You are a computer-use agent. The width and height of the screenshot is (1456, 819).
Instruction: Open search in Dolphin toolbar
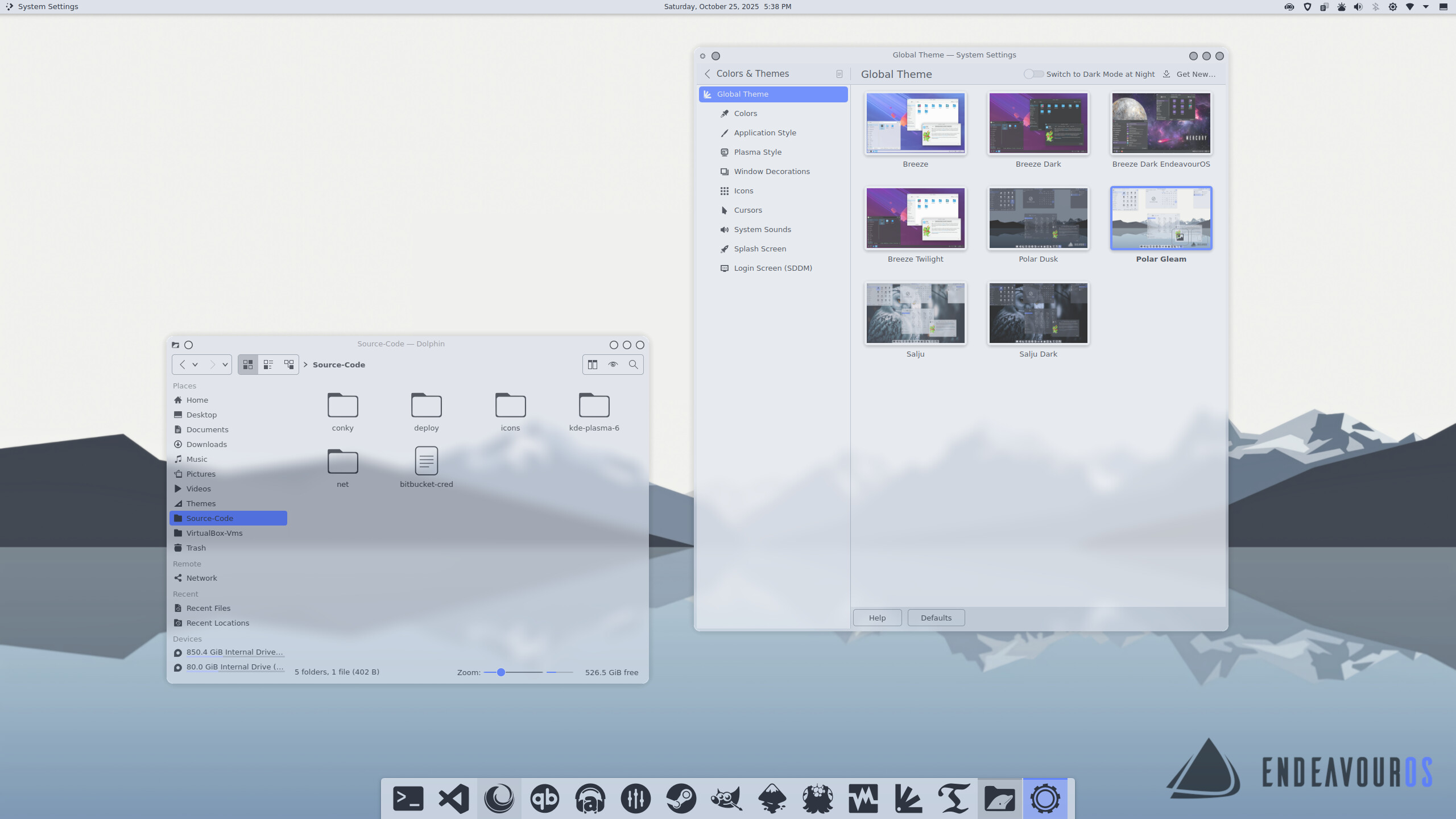pyautogui.click(x=633, y=365)
